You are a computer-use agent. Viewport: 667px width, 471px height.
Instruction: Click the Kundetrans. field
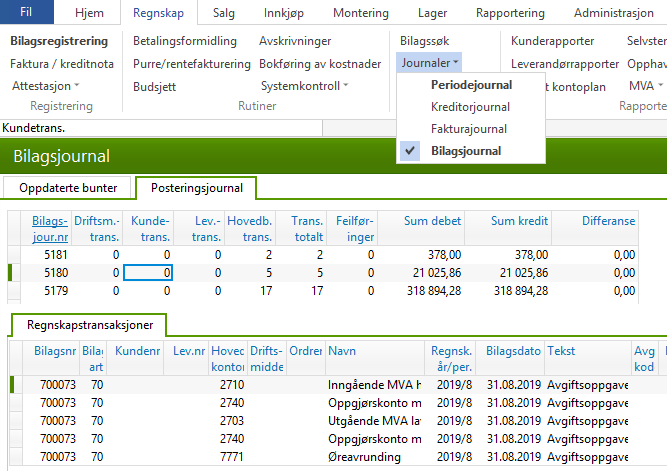pos(161,128)
